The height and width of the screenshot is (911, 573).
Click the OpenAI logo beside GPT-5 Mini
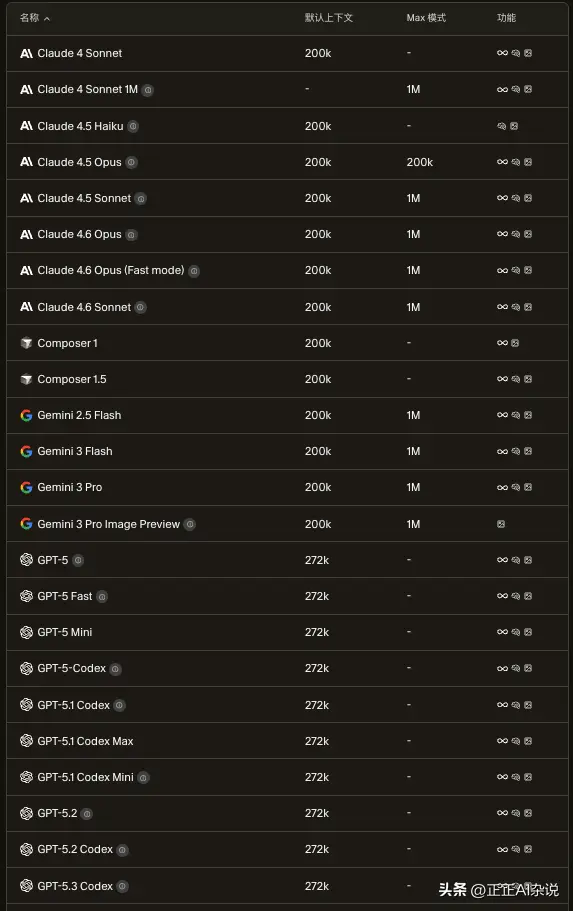pyautogui.click(x=26, y=632)
